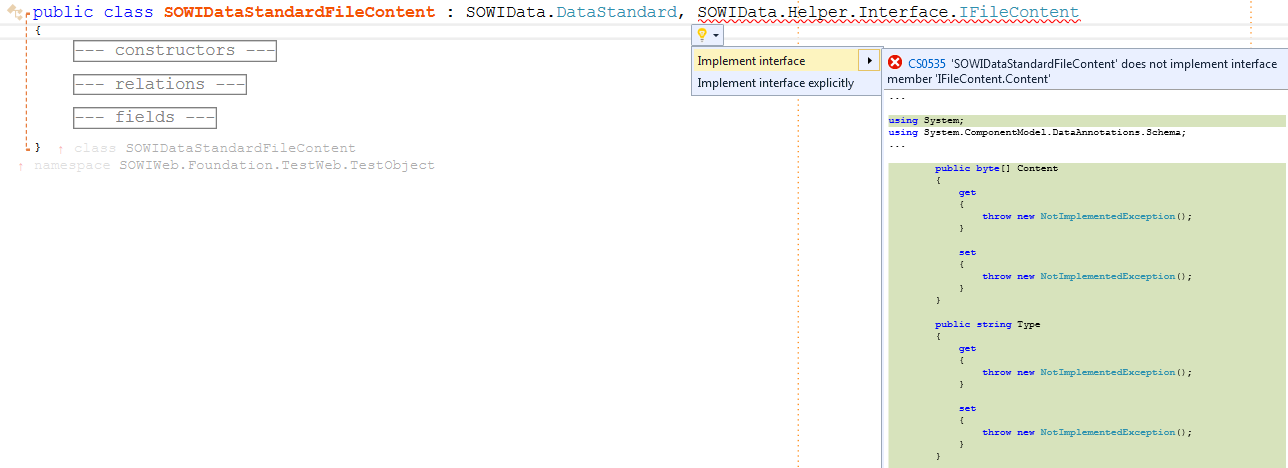The height and width of the screenshot is (468, 1288).
Task: Click the lightbulb quick actions icon
Action: coord(702,35)
